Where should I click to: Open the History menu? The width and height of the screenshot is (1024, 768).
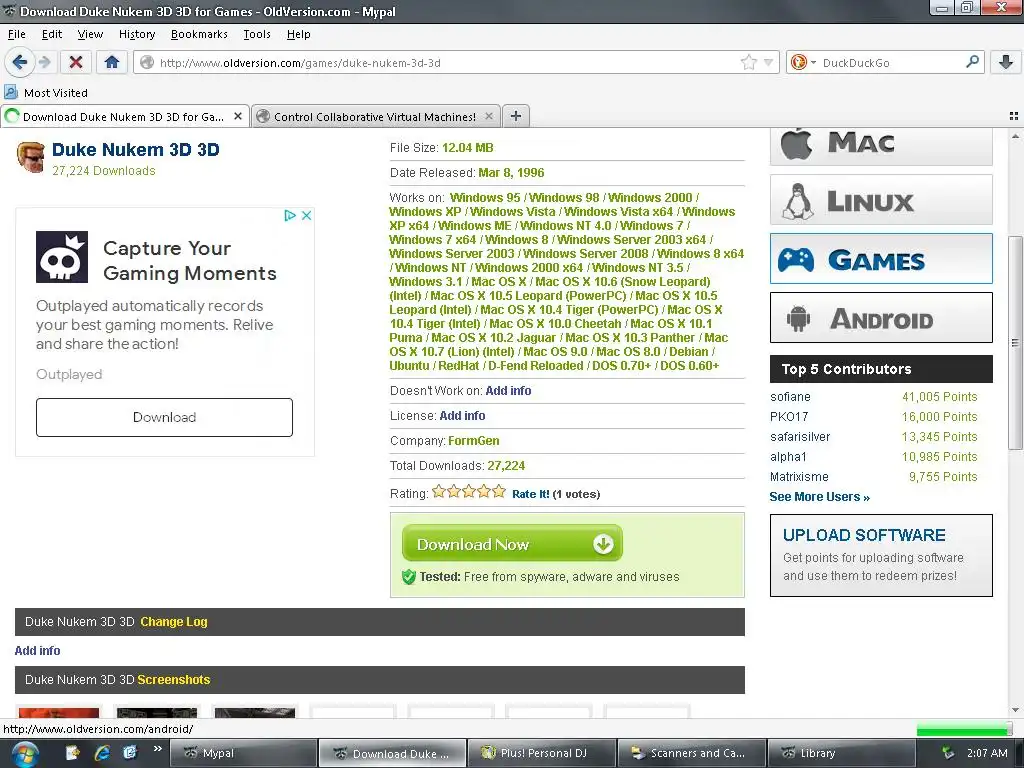137,34
